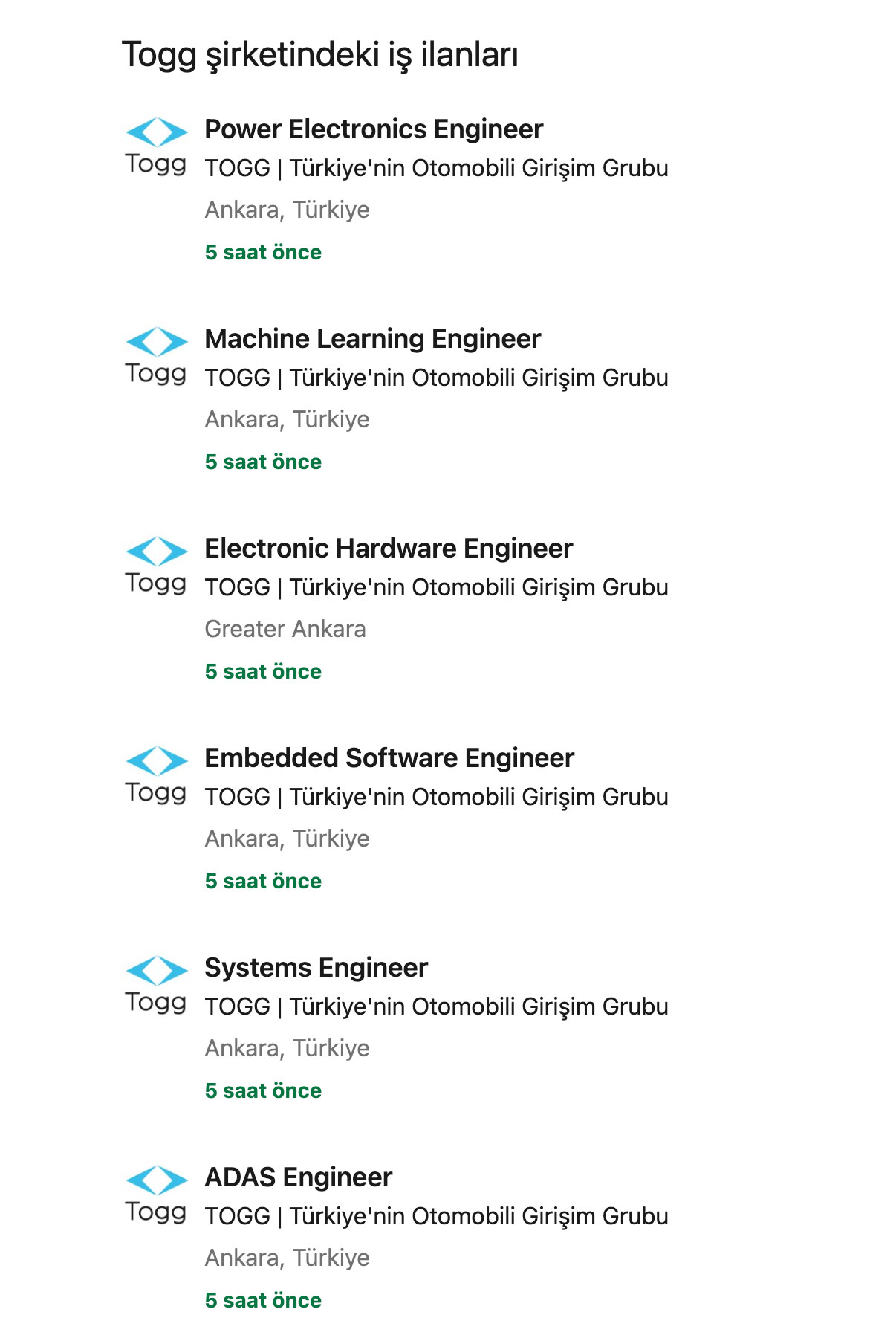
Task: Open the Electronic Hardware Engineer job listing
Action: [x=389, y=549]
